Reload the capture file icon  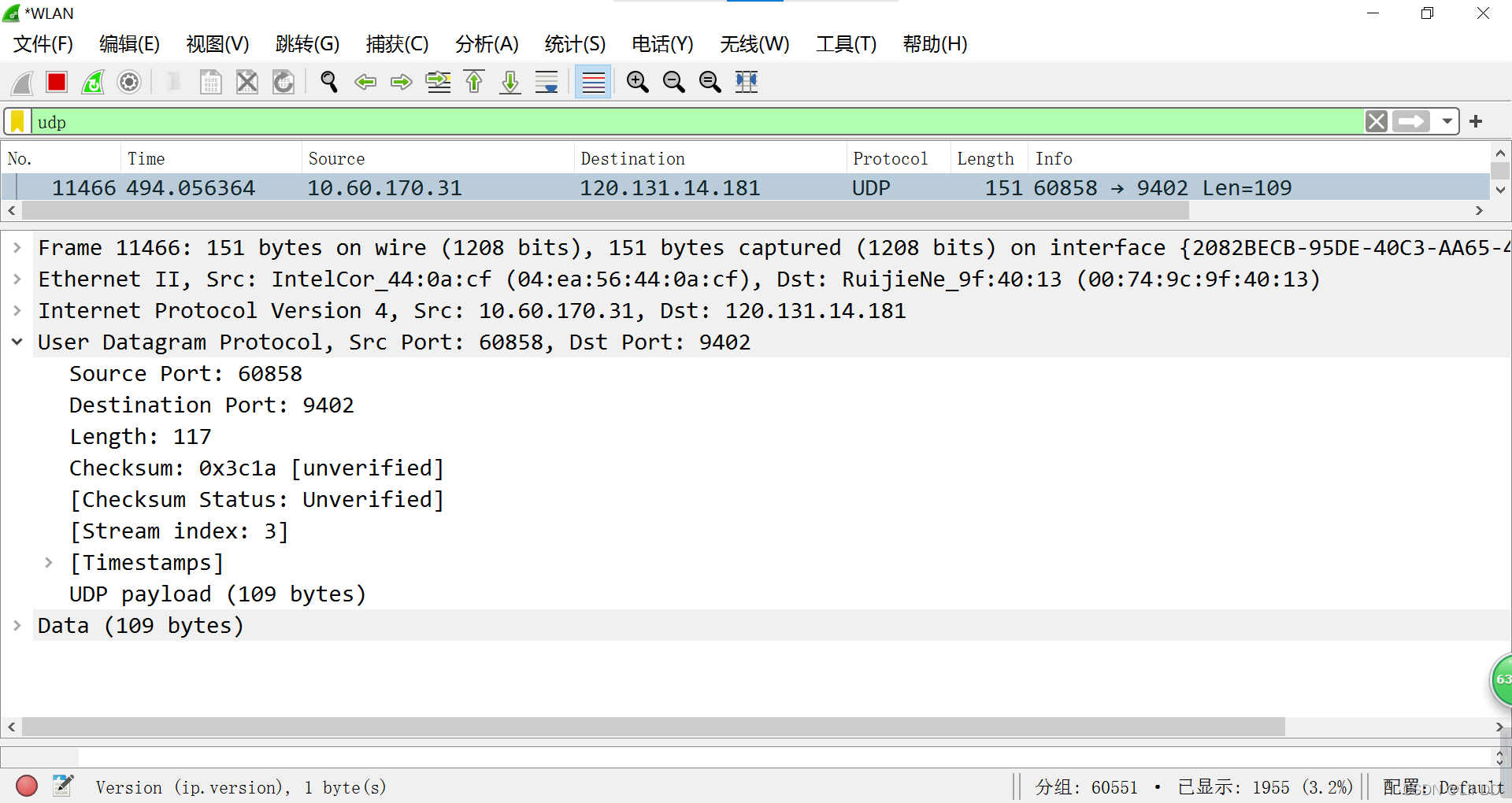click(x=283, y=82)
